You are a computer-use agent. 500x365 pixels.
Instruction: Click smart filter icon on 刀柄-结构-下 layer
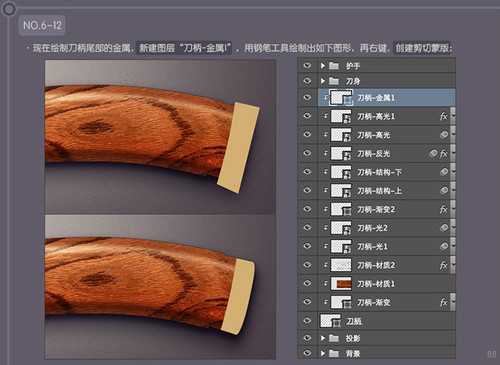coord(444,172)
